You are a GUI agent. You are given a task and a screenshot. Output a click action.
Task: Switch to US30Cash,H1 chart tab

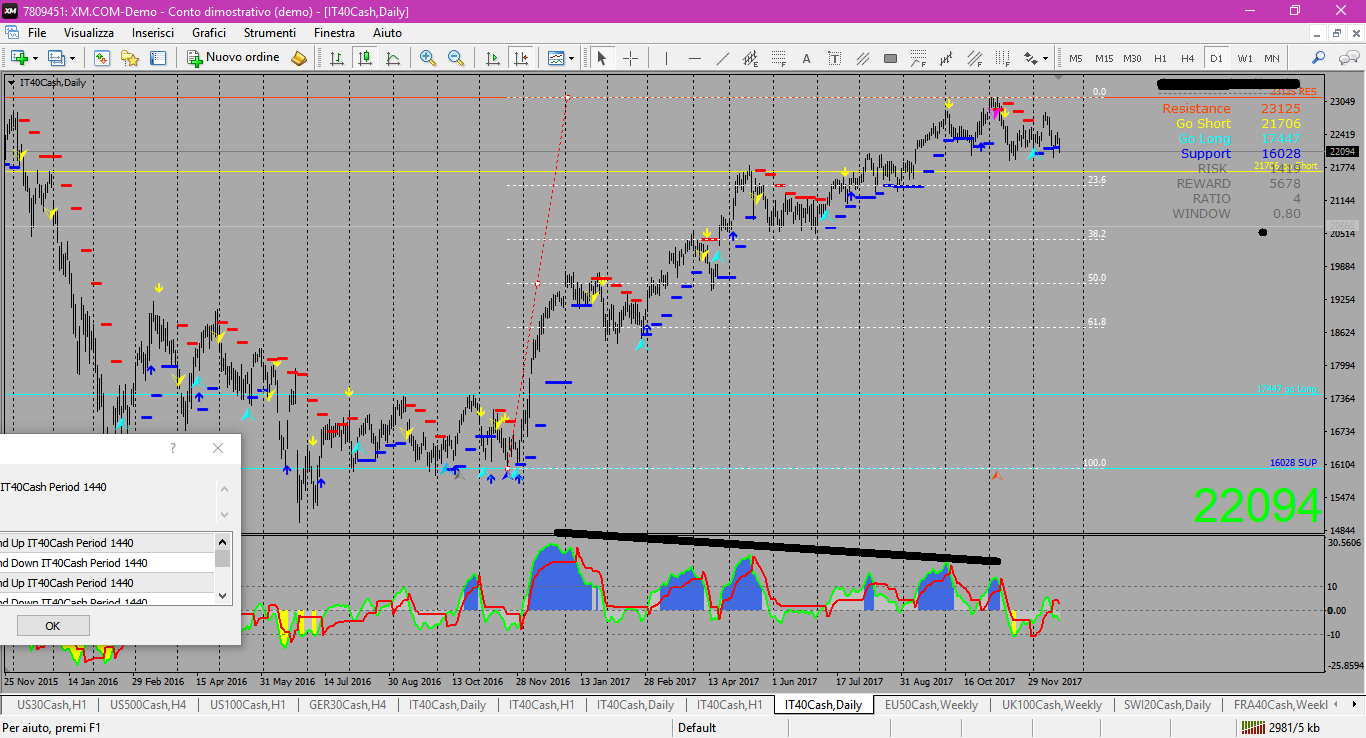coord(52,705)
